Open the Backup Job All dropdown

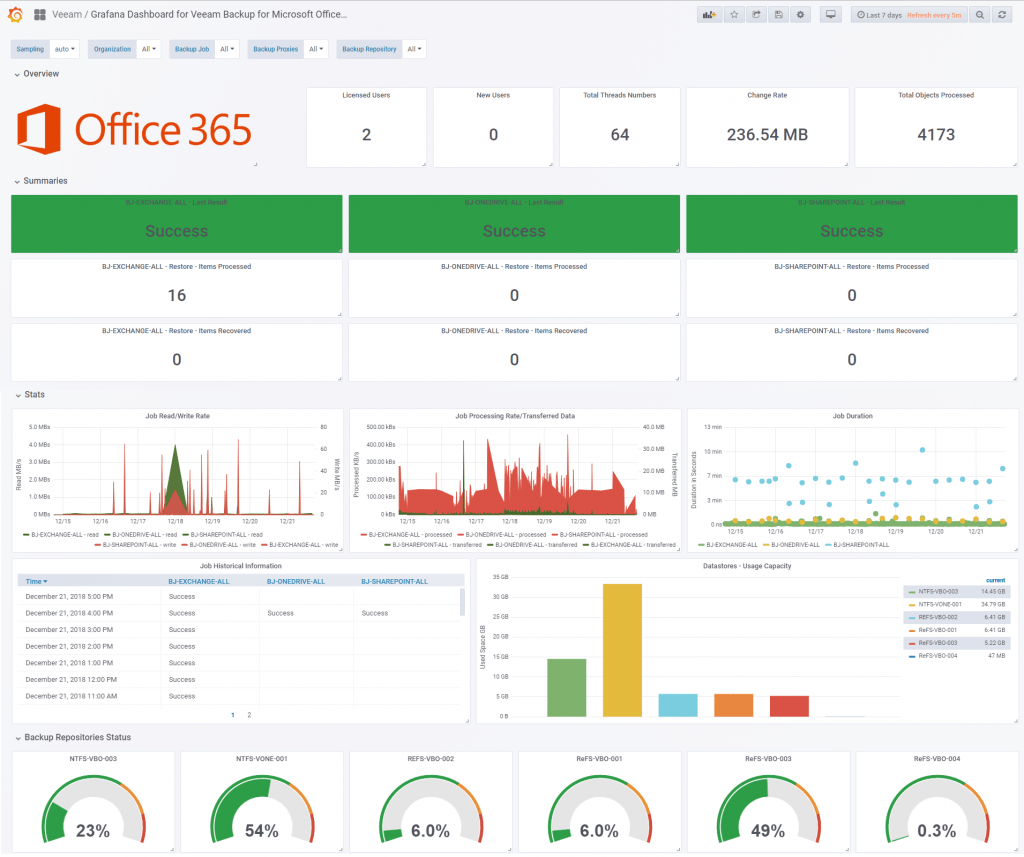(x=227, y=49)
